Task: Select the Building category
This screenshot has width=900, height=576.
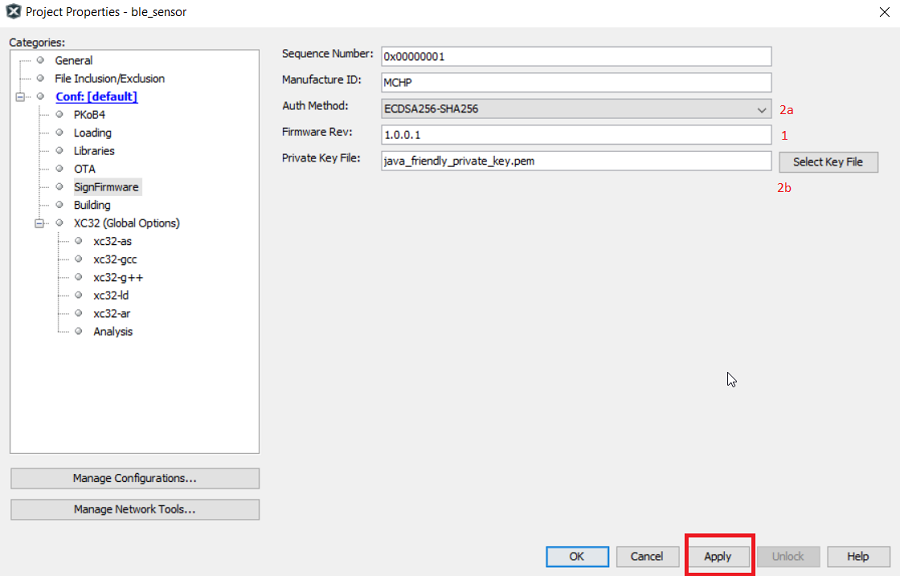Action: click(92, 205)
